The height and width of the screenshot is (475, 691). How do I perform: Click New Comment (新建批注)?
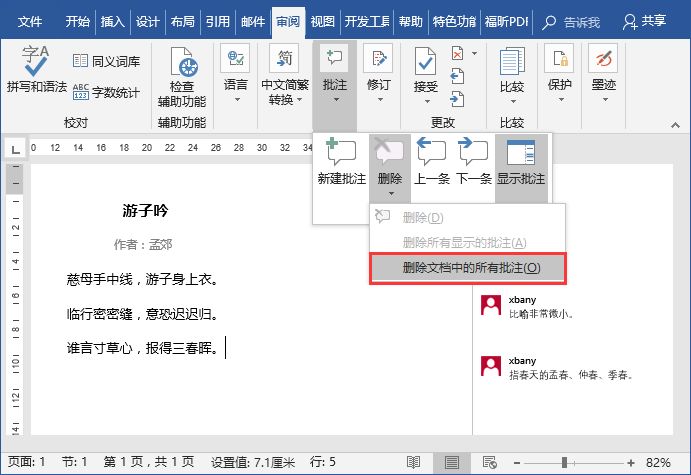342,161
